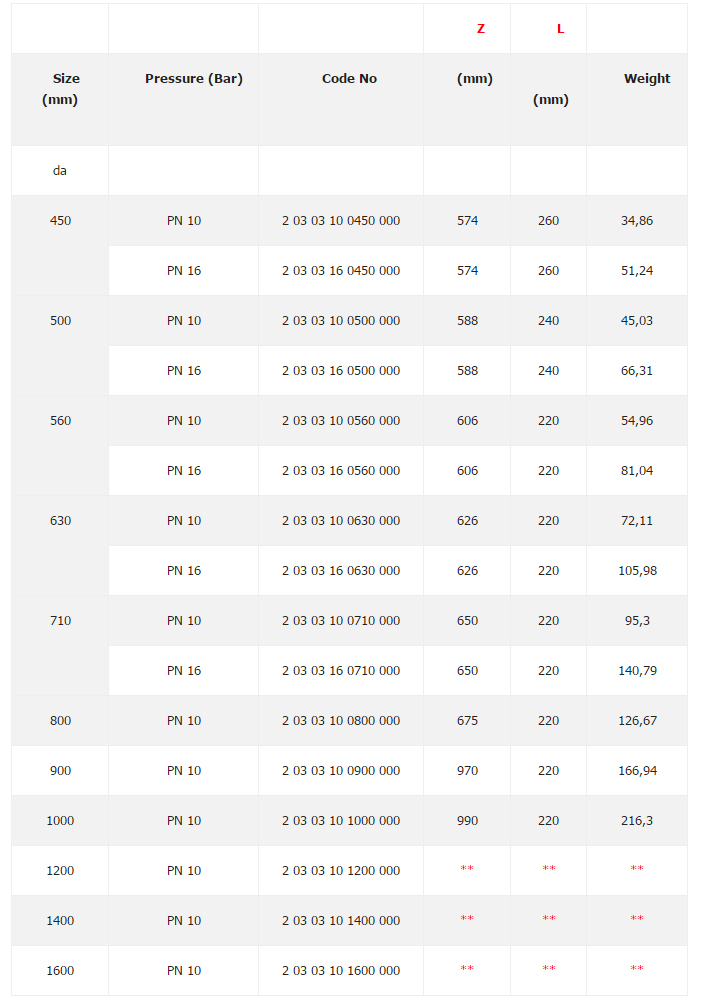Click the red "L" header label
703x1005 pixels.
[x=560, y=29]
